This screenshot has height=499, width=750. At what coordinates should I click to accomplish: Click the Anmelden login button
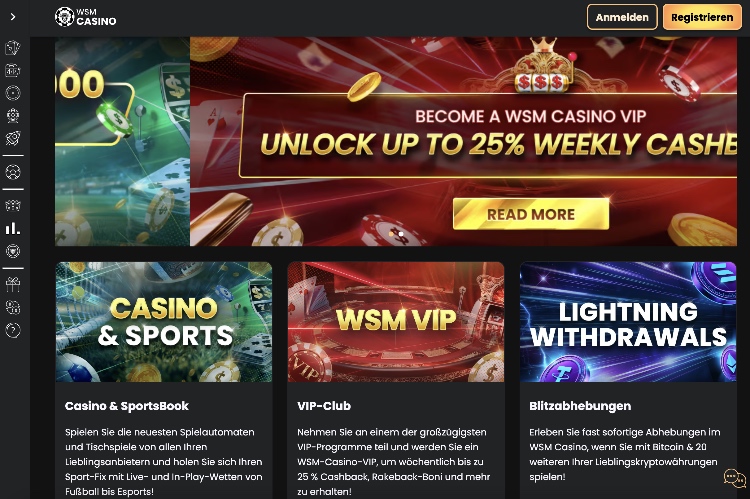pyautogui.click(x=622, y=17)
